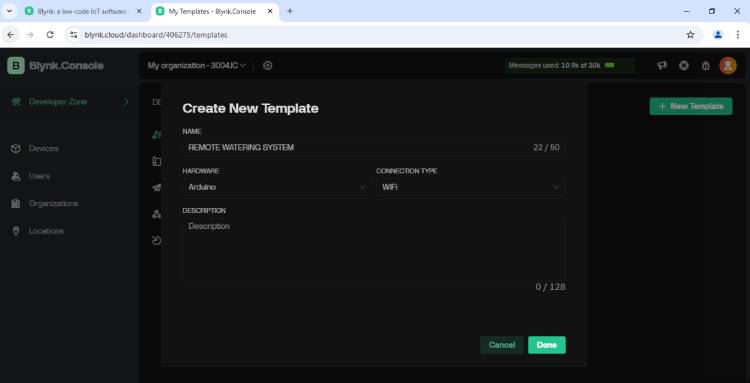This screenshot has width=750, height=383.
Task: Click the address bar URL
Action: (x=156, y=35)
